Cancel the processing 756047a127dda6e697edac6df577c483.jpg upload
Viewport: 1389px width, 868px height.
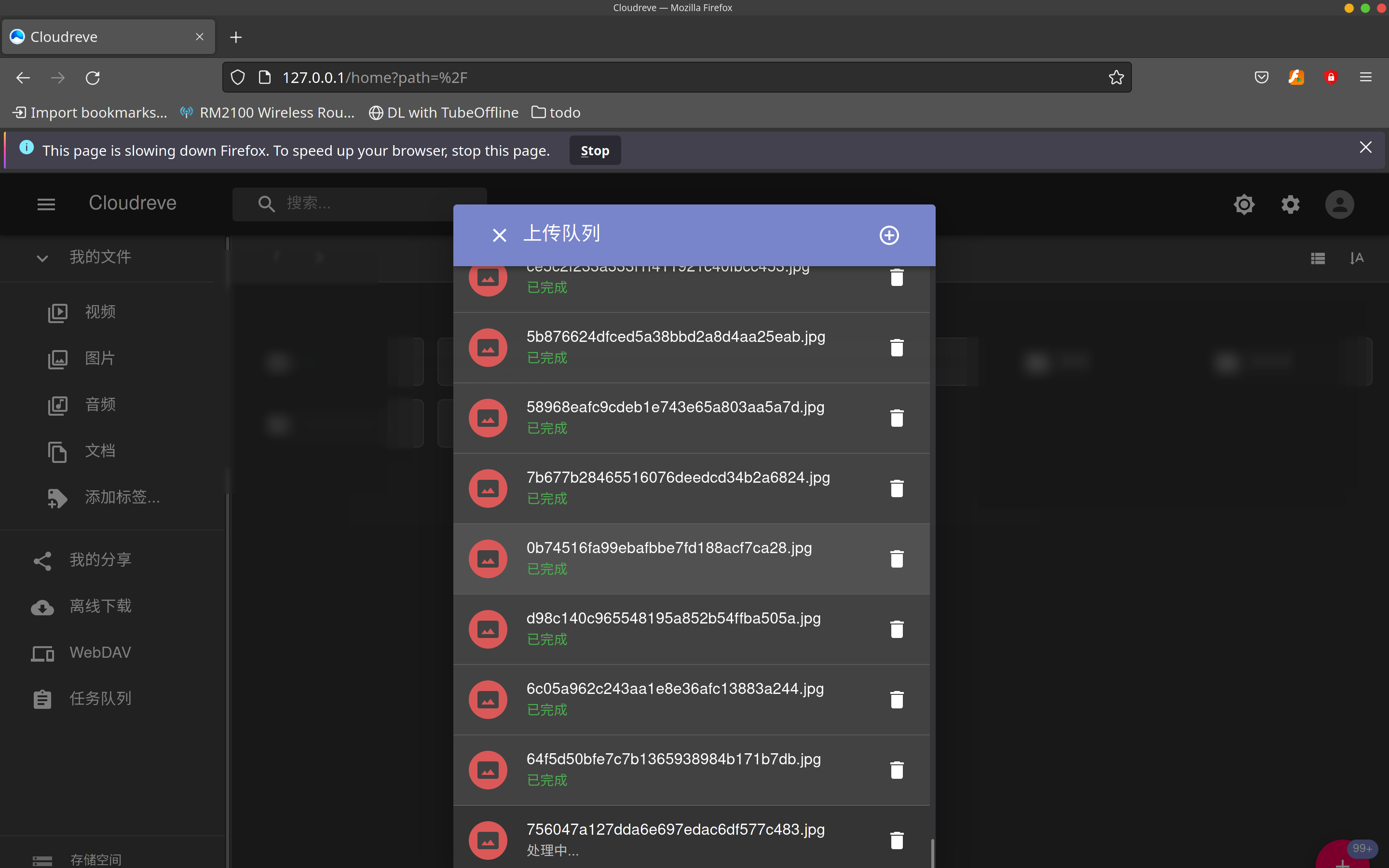click(x=897, y=841)
